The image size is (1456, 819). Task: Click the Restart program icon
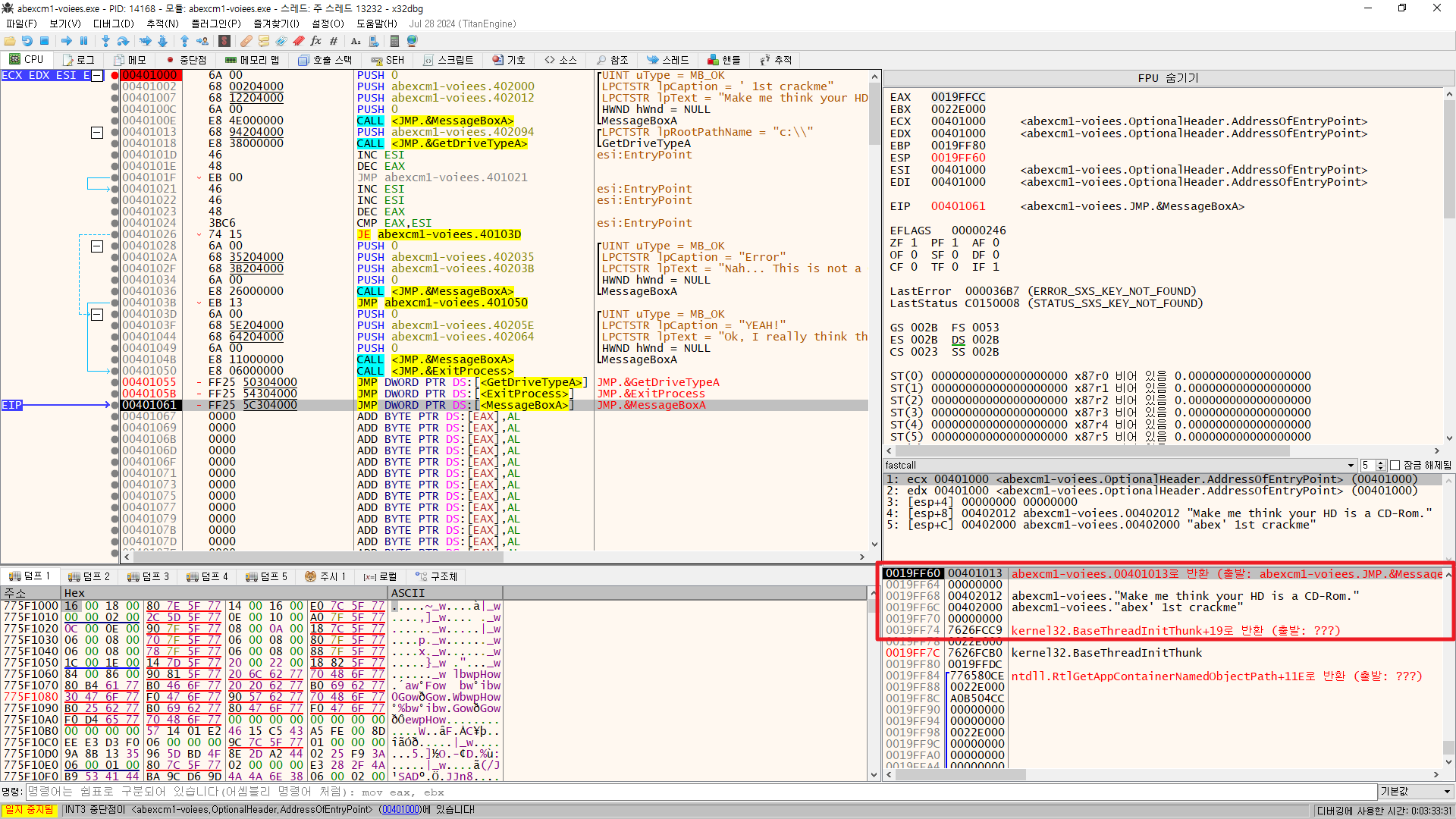[27, 41]
